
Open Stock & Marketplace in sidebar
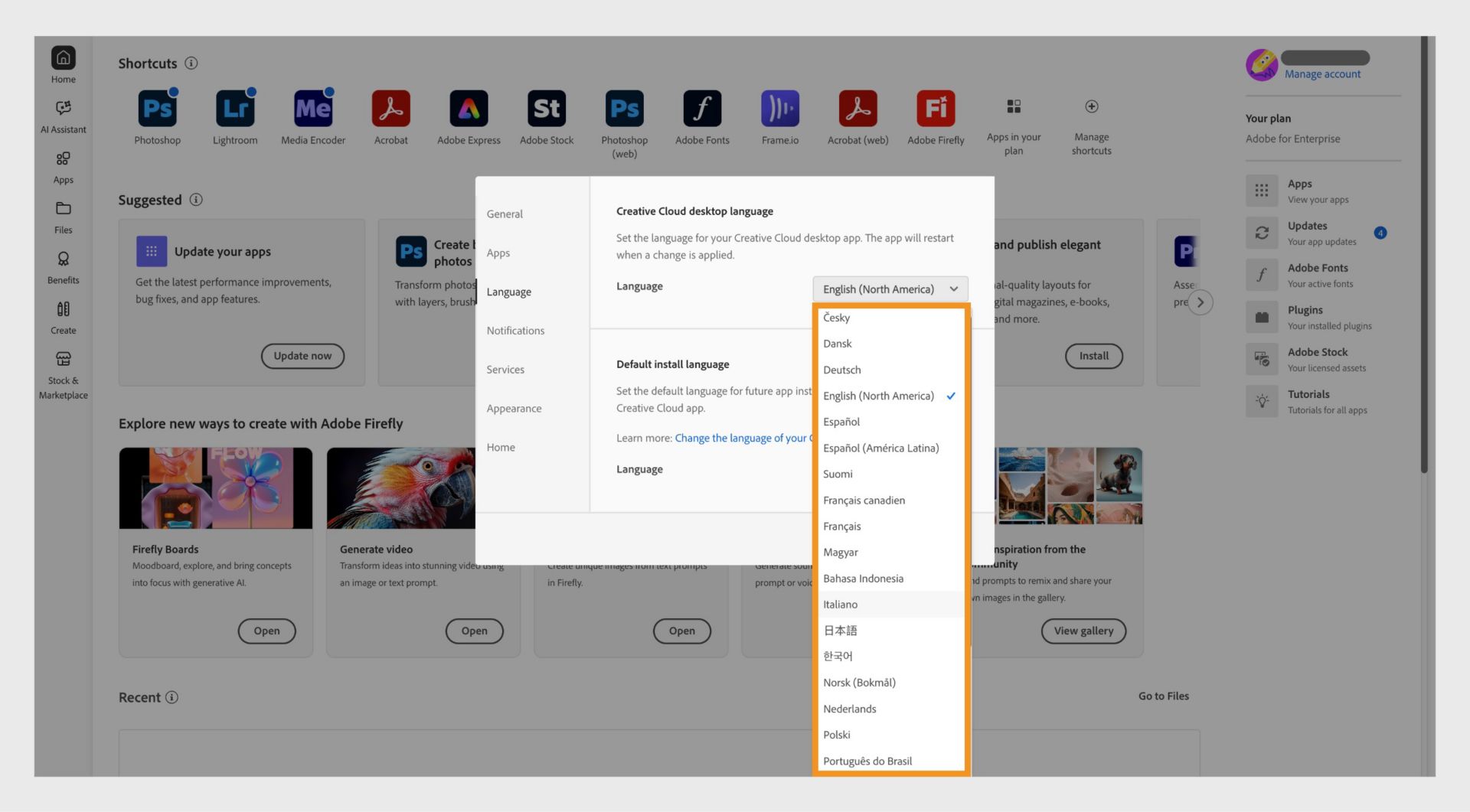click(x=64, y=375)
